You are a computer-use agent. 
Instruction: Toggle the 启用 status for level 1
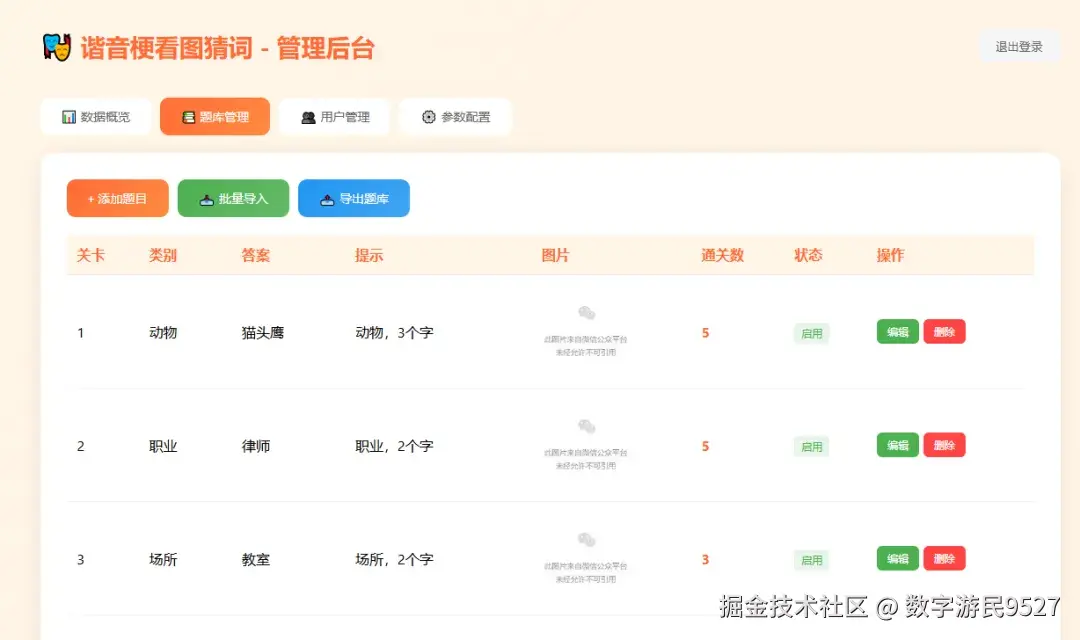click(x=810, y=332)
